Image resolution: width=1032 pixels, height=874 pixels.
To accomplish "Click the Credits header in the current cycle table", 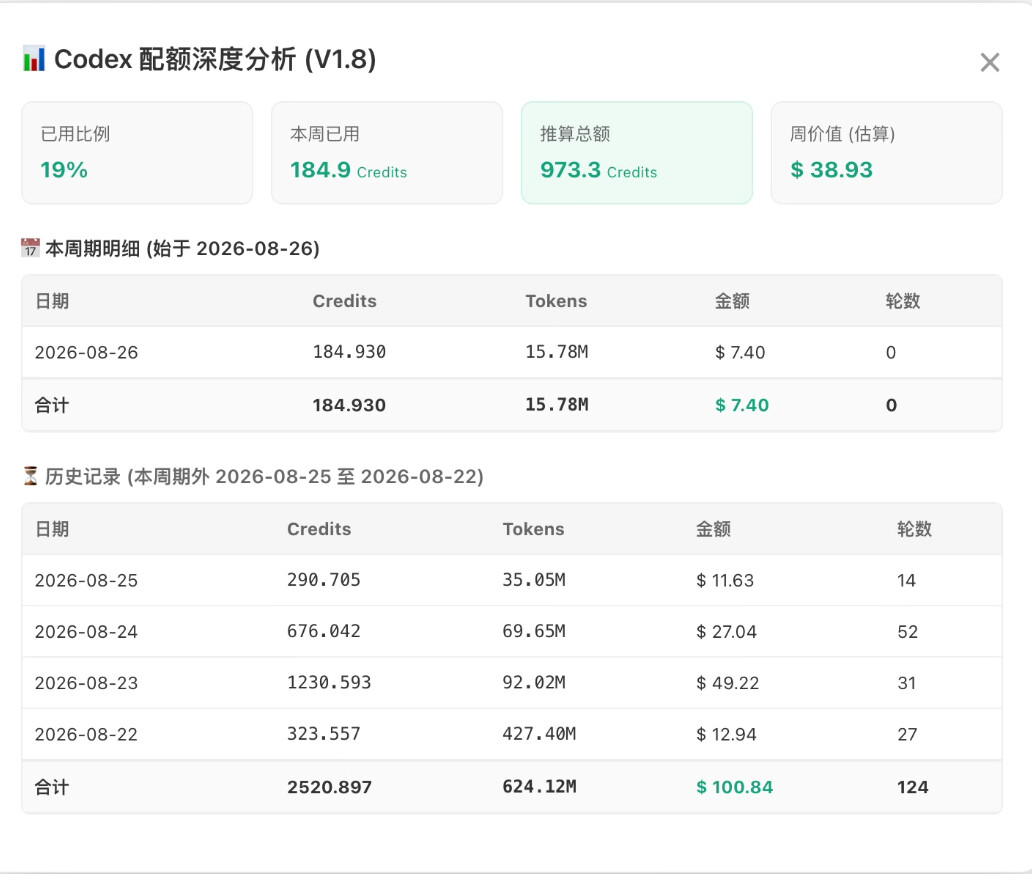I will pyautogui.click(x=344, y=301).
